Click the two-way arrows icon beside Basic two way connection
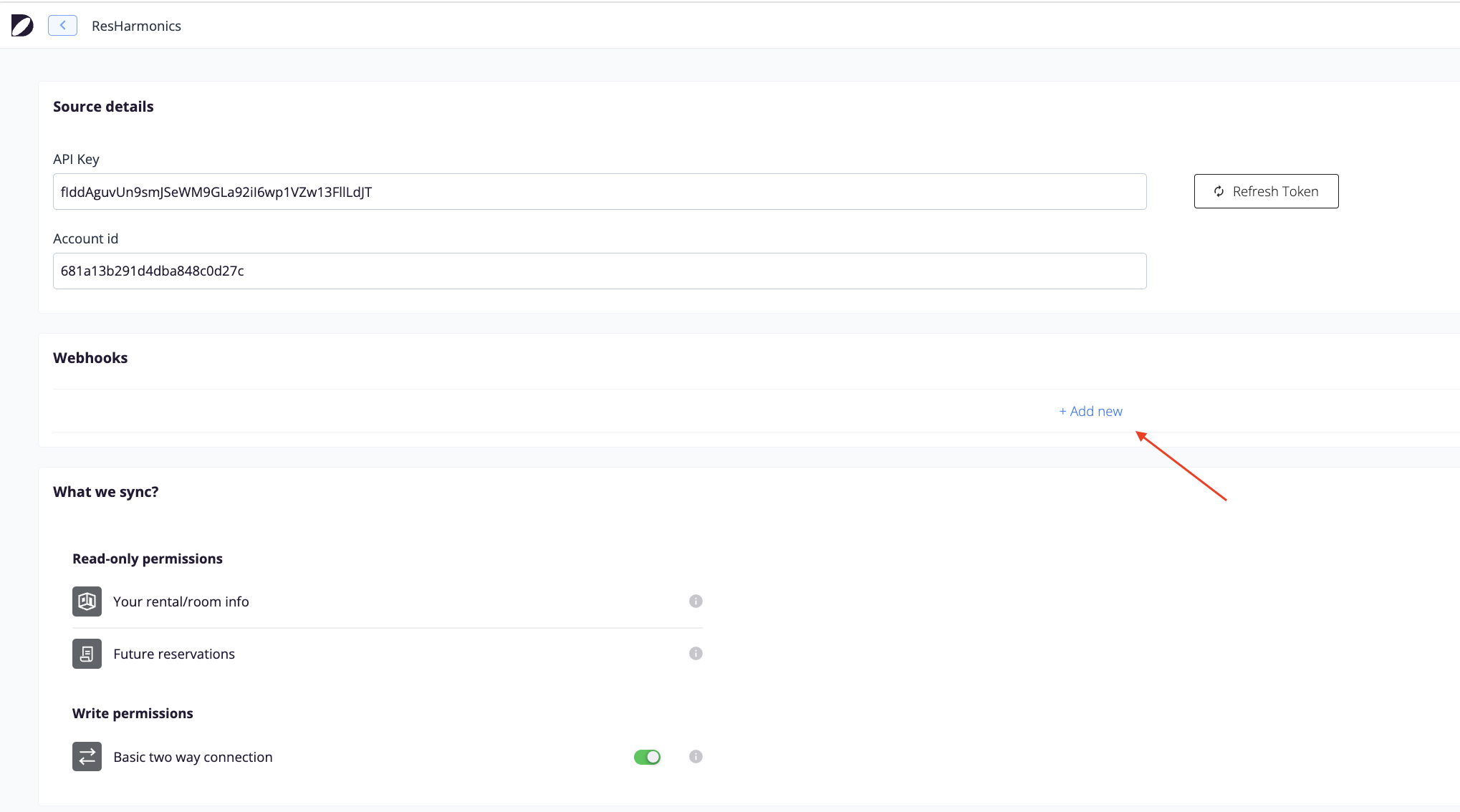This screenshot has height=812, width=1460. (86, 756)
